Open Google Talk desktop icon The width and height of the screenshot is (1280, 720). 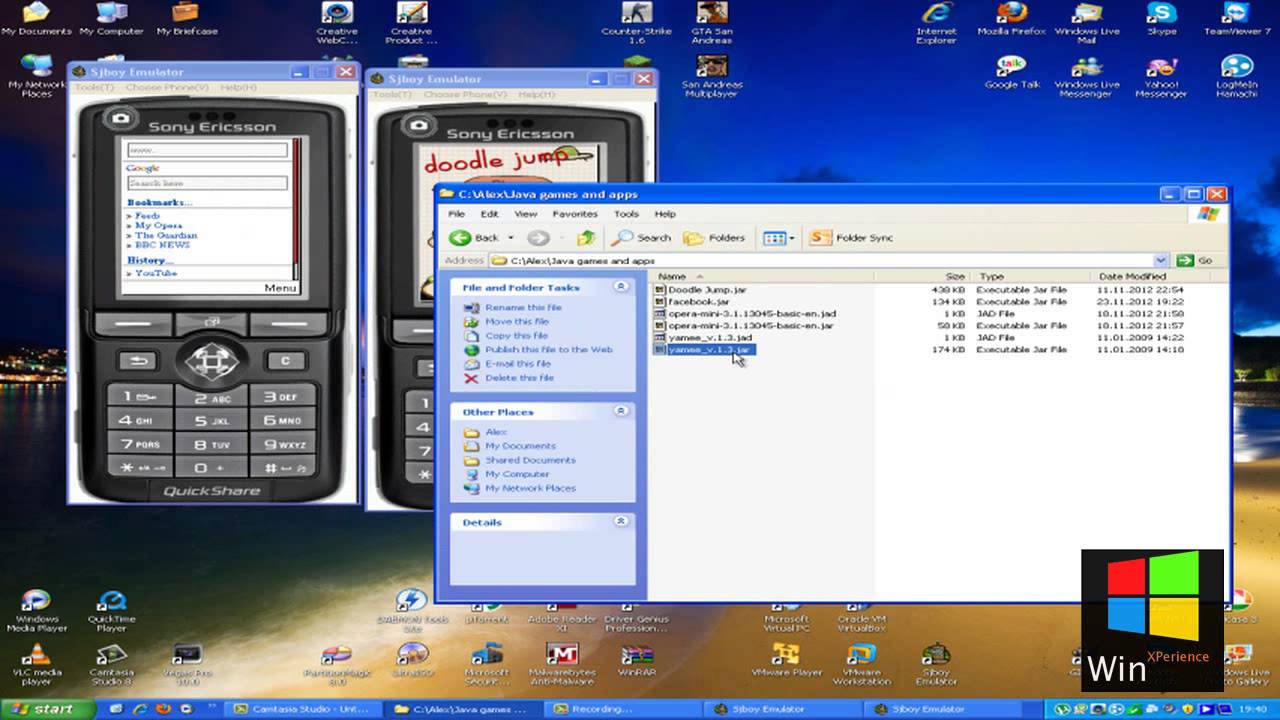click(x=1012, y=73)
